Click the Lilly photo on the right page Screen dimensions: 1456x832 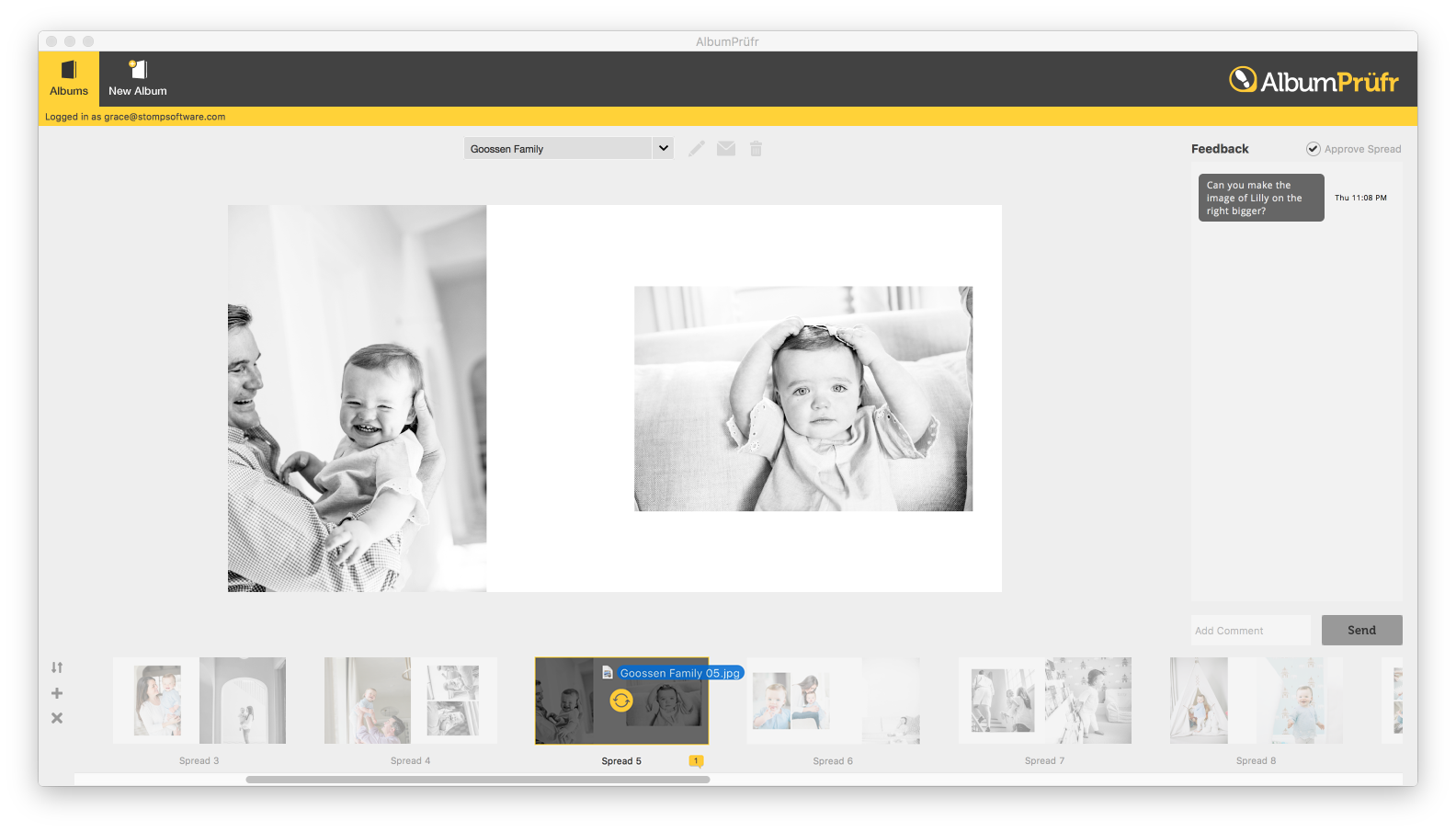(x=803, y=399)
